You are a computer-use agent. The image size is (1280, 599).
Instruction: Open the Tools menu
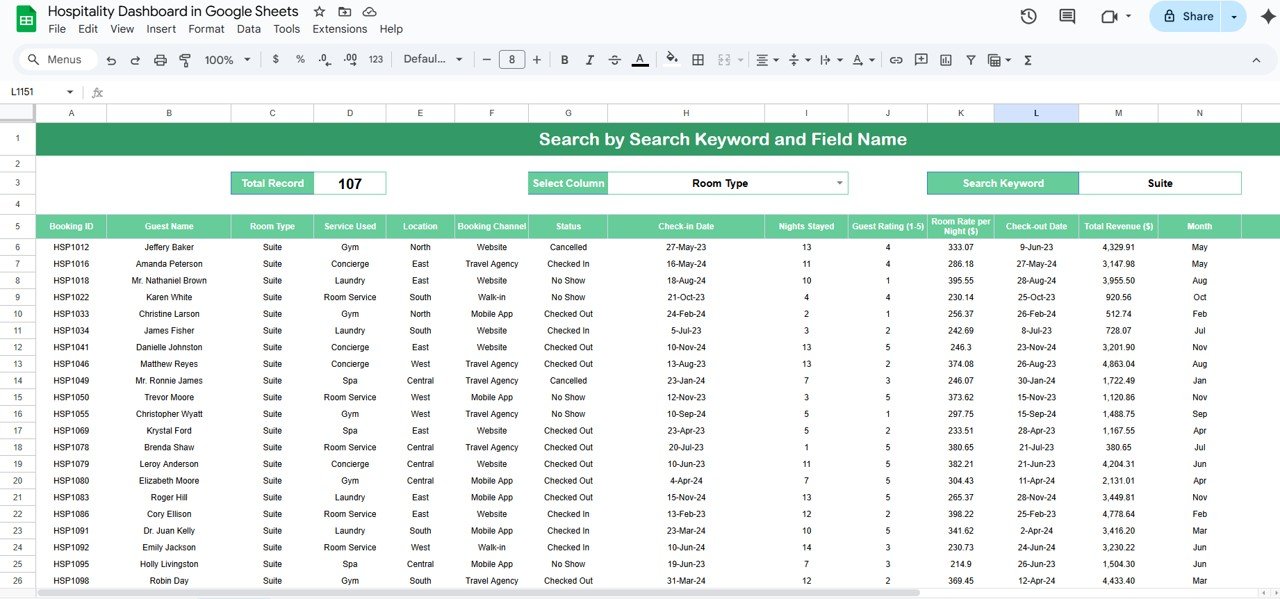(x=287, y=29)
